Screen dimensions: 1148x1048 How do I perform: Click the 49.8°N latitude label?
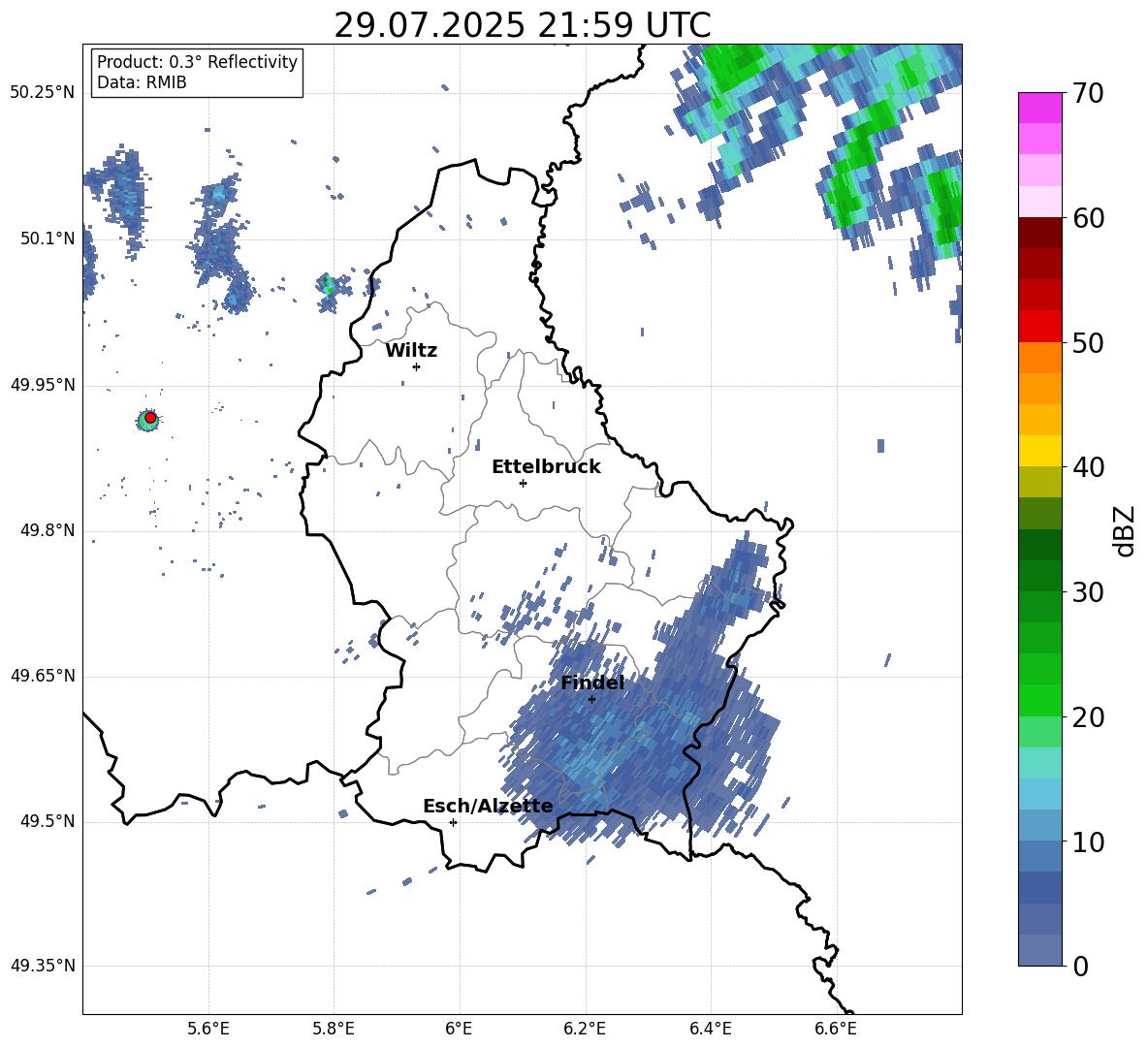(x=47, y=530)
